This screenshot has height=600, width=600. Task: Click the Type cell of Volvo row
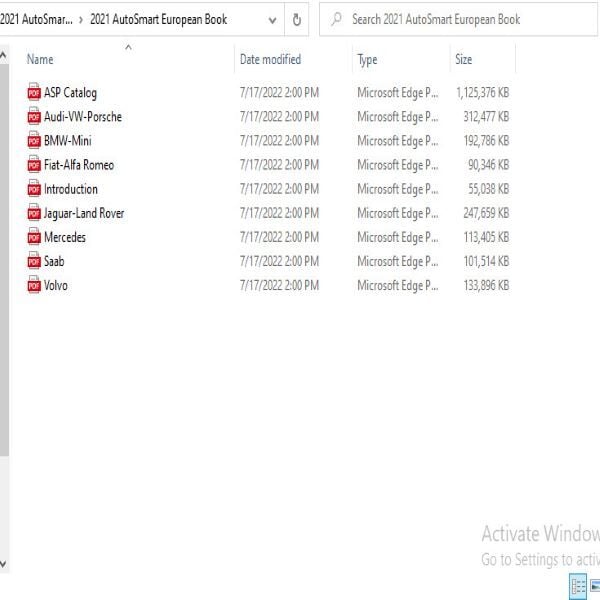point(398,285)
